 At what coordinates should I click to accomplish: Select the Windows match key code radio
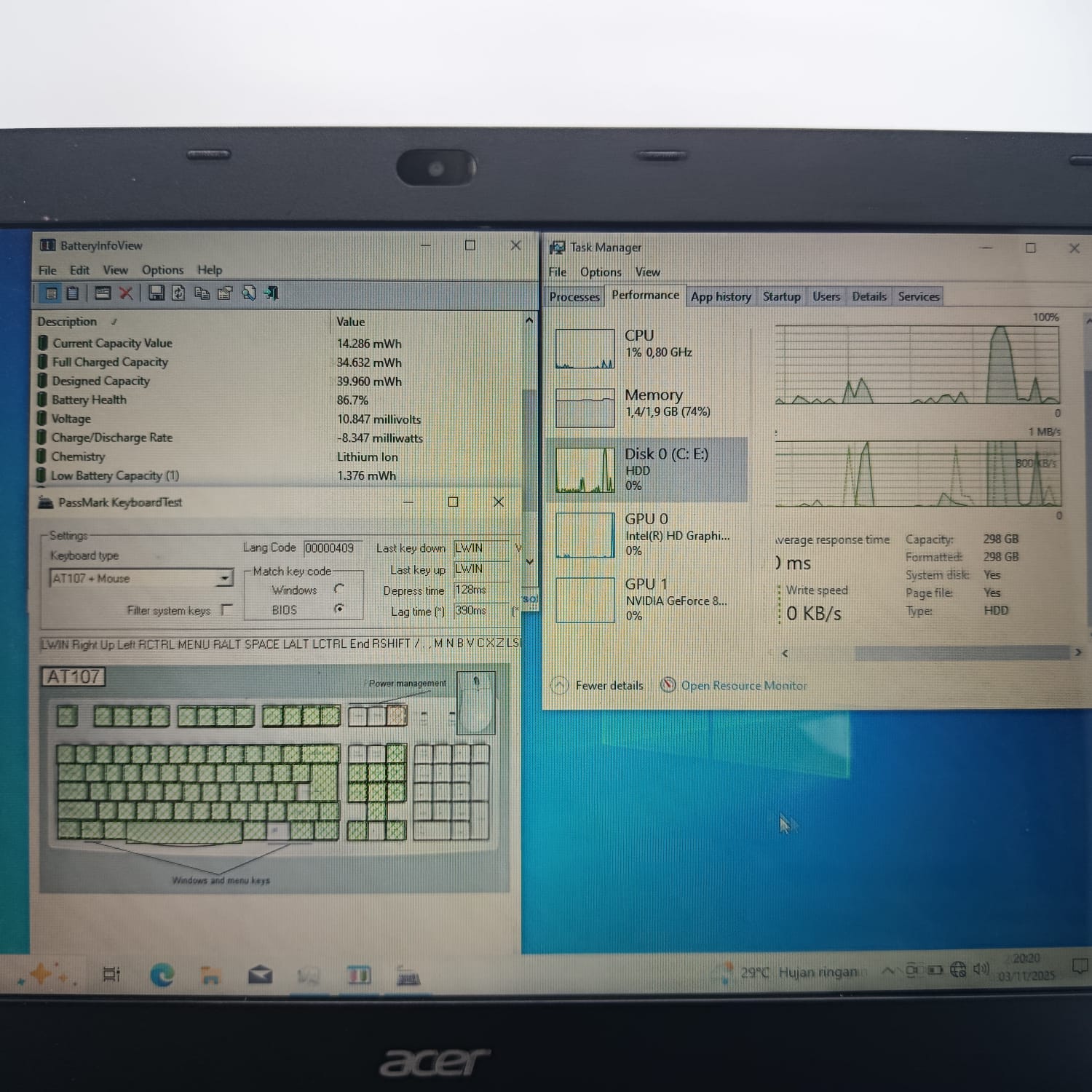click(339, 589)
